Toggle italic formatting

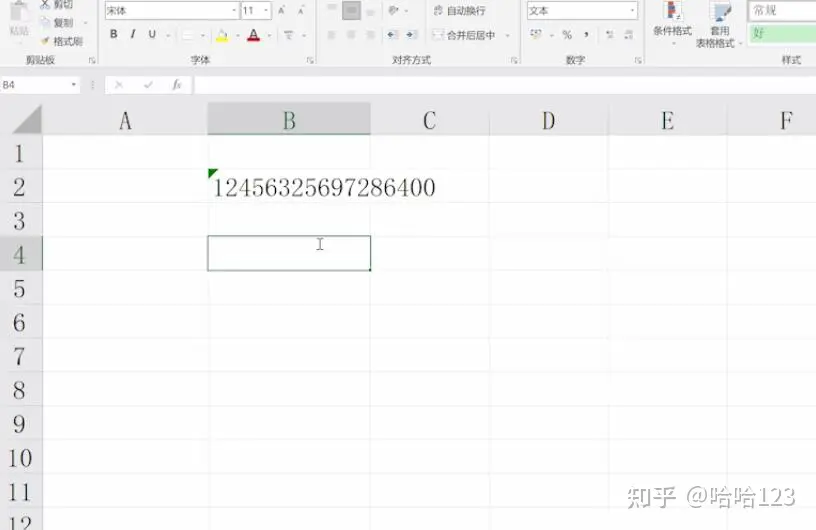click(133, 34)
